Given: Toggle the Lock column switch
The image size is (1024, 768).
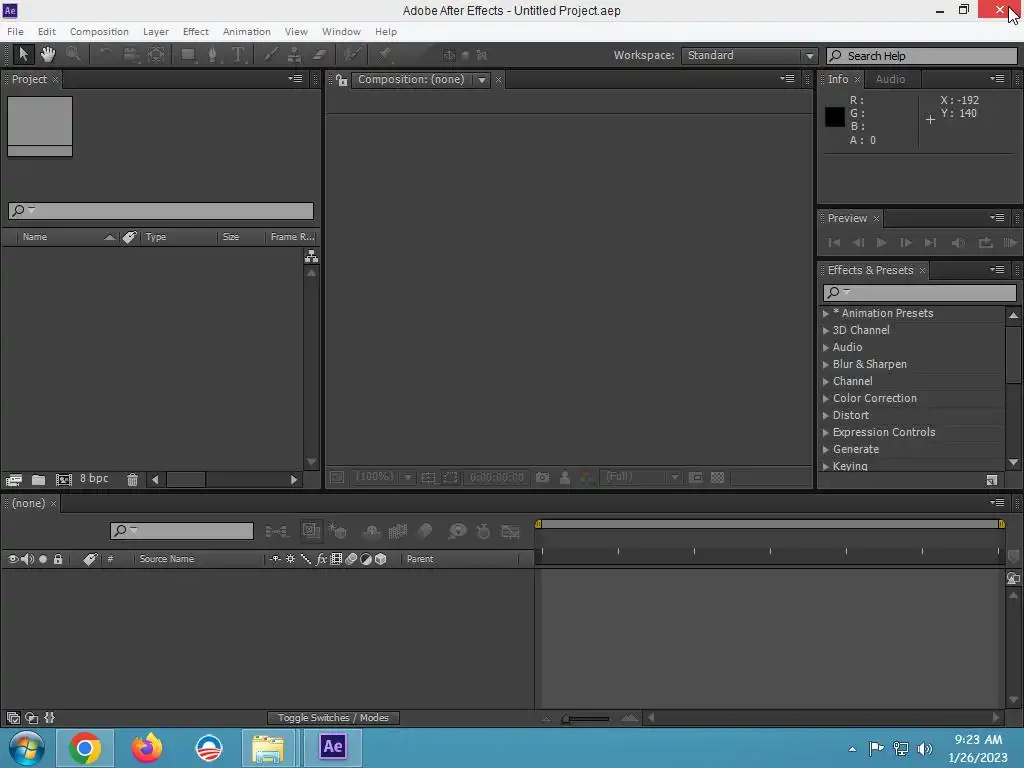Looking at the screenshot, I should point(58,559).
